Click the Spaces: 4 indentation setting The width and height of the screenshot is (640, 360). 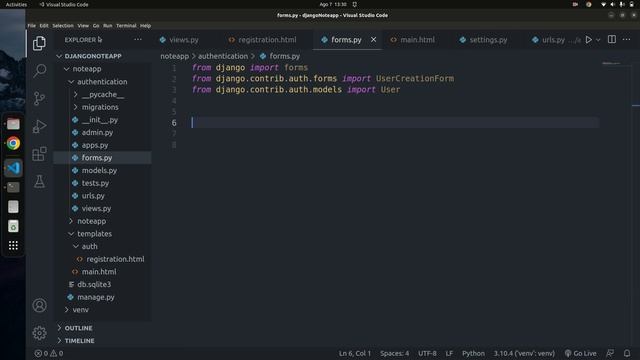point(394,353)
